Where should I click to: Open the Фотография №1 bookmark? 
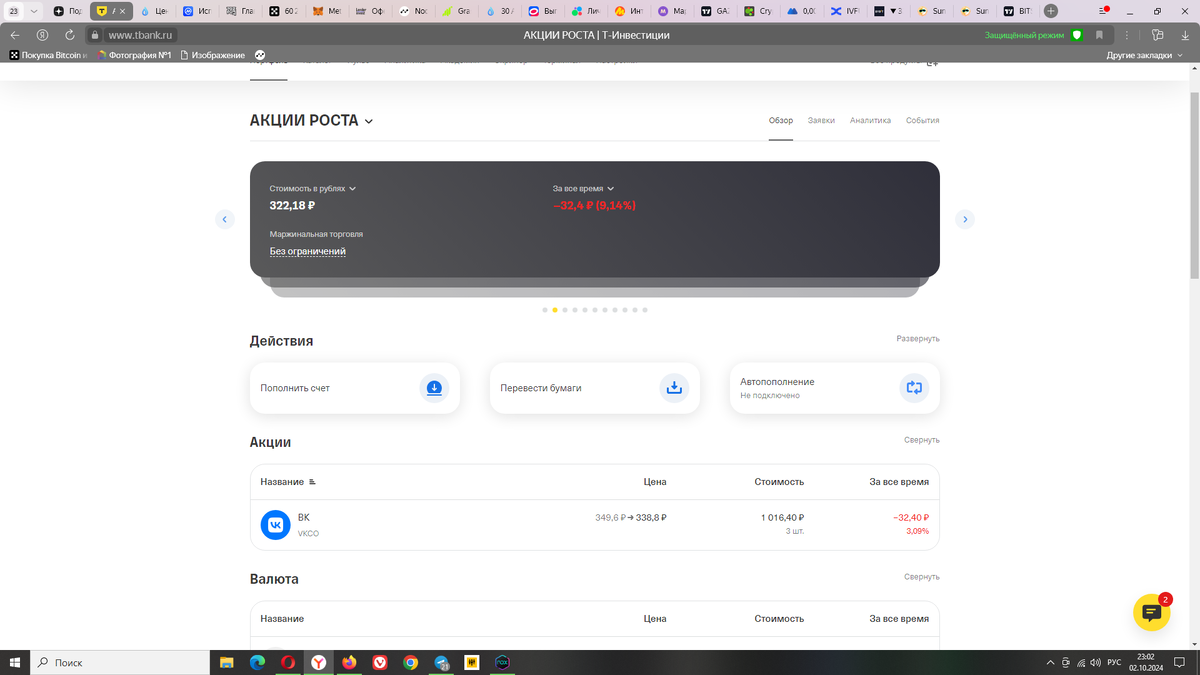[134, 55]
